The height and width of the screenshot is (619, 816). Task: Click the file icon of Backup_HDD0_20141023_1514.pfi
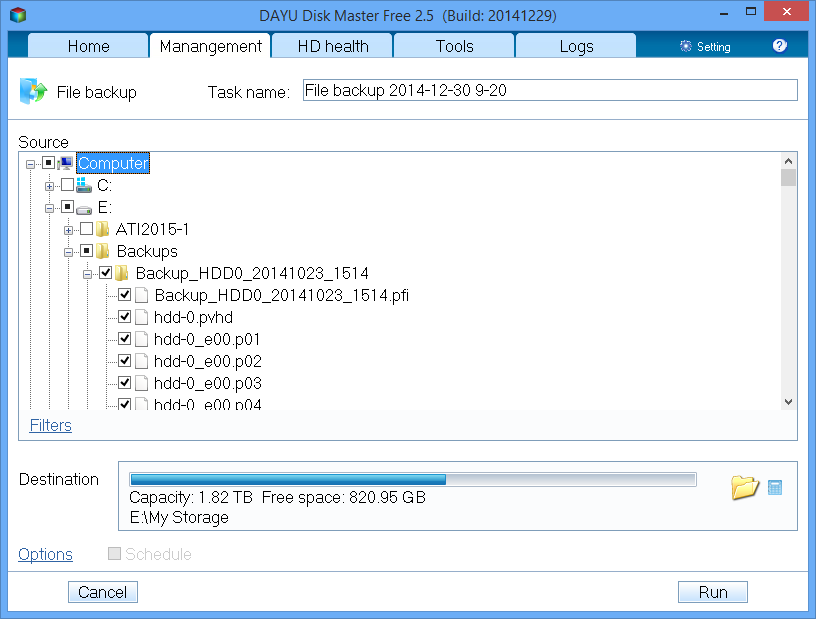[142, 295]
